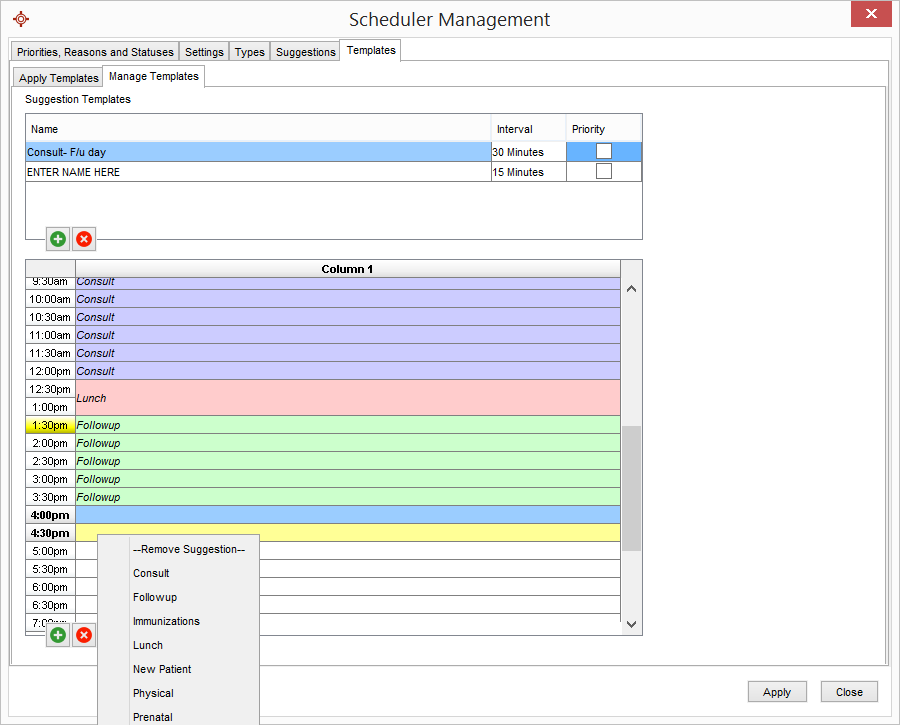
Task: Check Priority box for ENTER NAME HERE template
Action: click(604, 171)
